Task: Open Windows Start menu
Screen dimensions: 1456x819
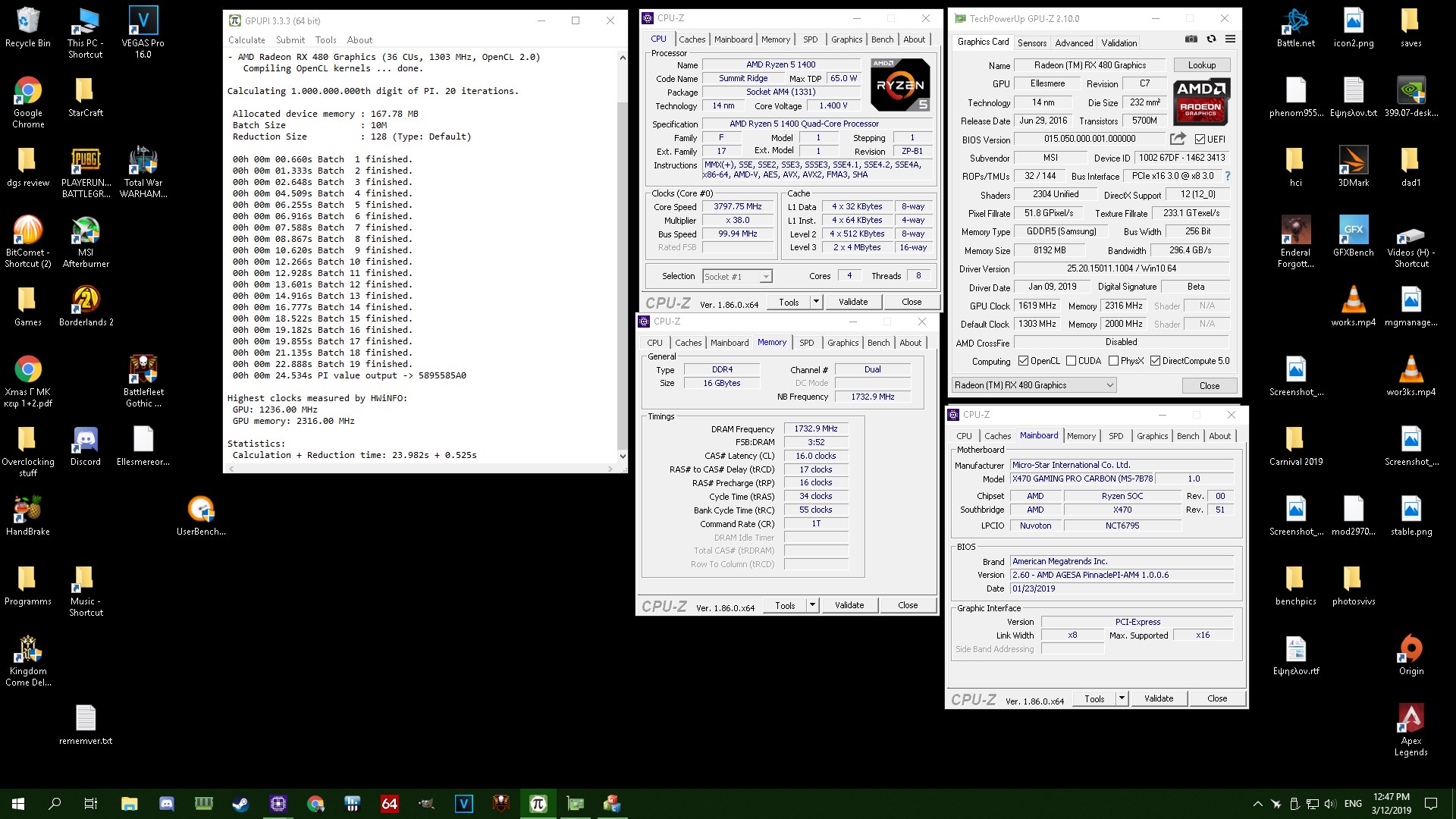Action: [18, 804]
